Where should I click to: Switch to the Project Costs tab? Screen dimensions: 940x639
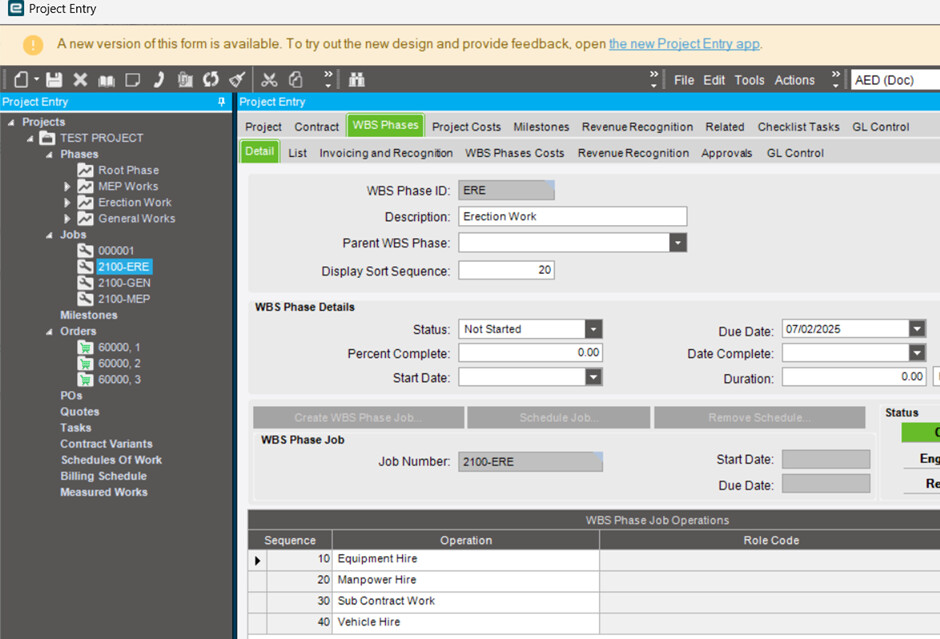pyautogui.click(x=466, y=127)
